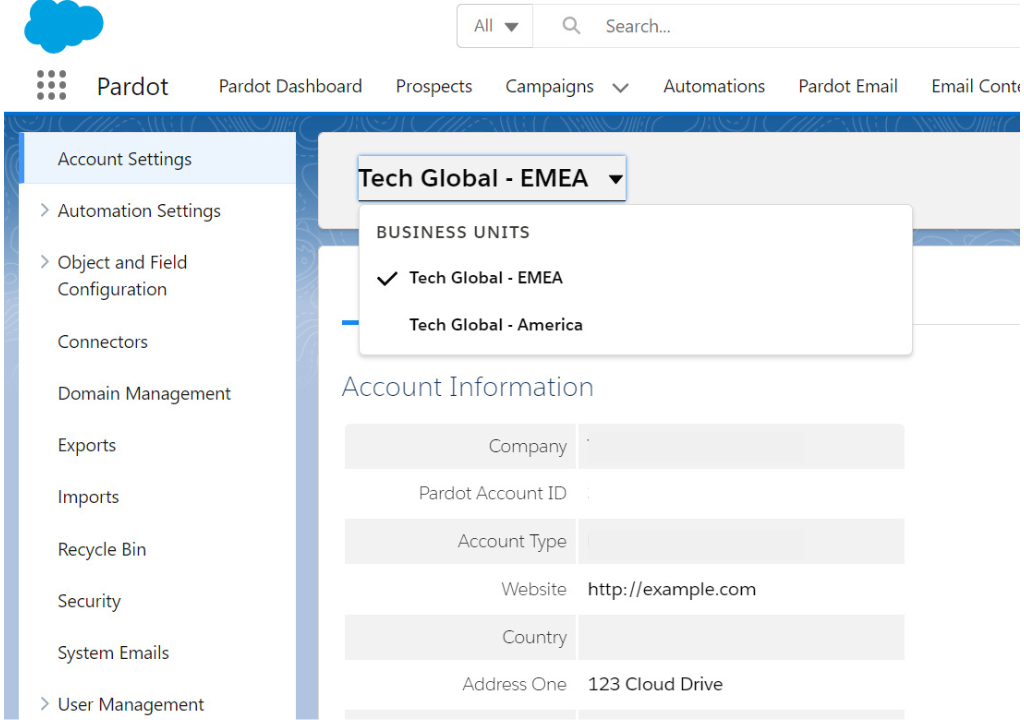
Task: Click the Country field label
Action: pos(534,637)
